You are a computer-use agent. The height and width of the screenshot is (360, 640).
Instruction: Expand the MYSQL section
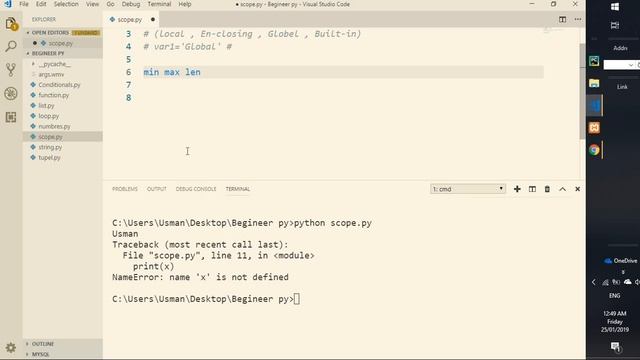point(62,354)
